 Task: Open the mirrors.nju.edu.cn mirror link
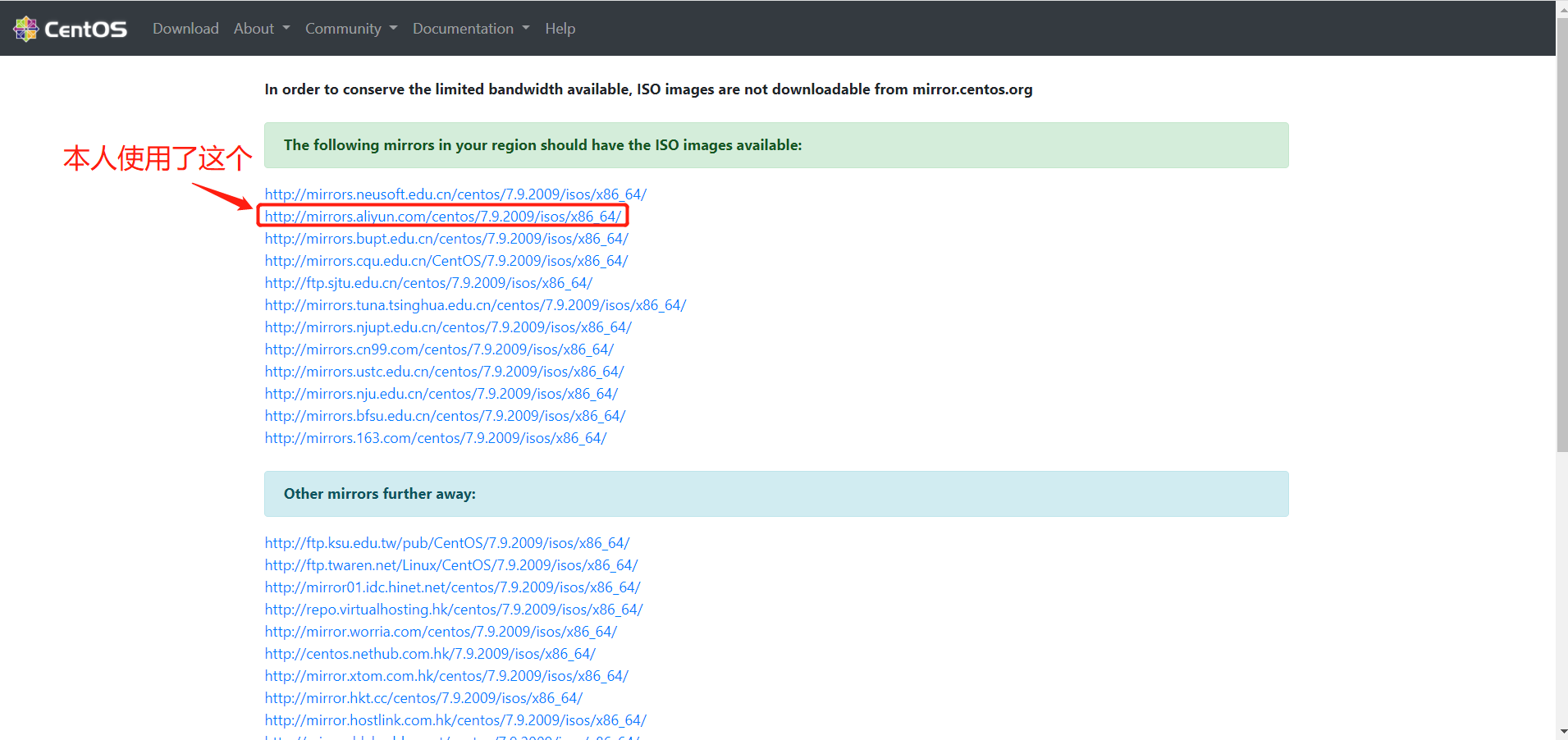click(x=441, y=394)
